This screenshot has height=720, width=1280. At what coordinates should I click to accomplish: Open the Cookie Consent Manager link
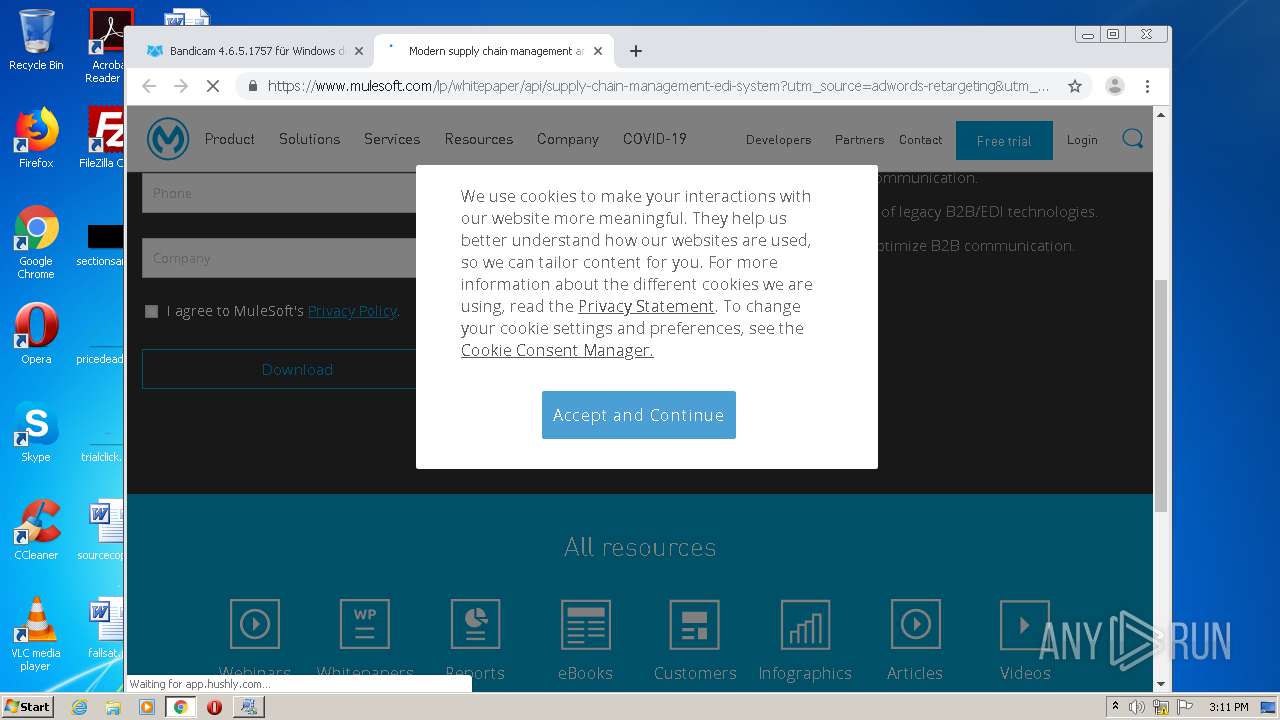coord(557,350)
